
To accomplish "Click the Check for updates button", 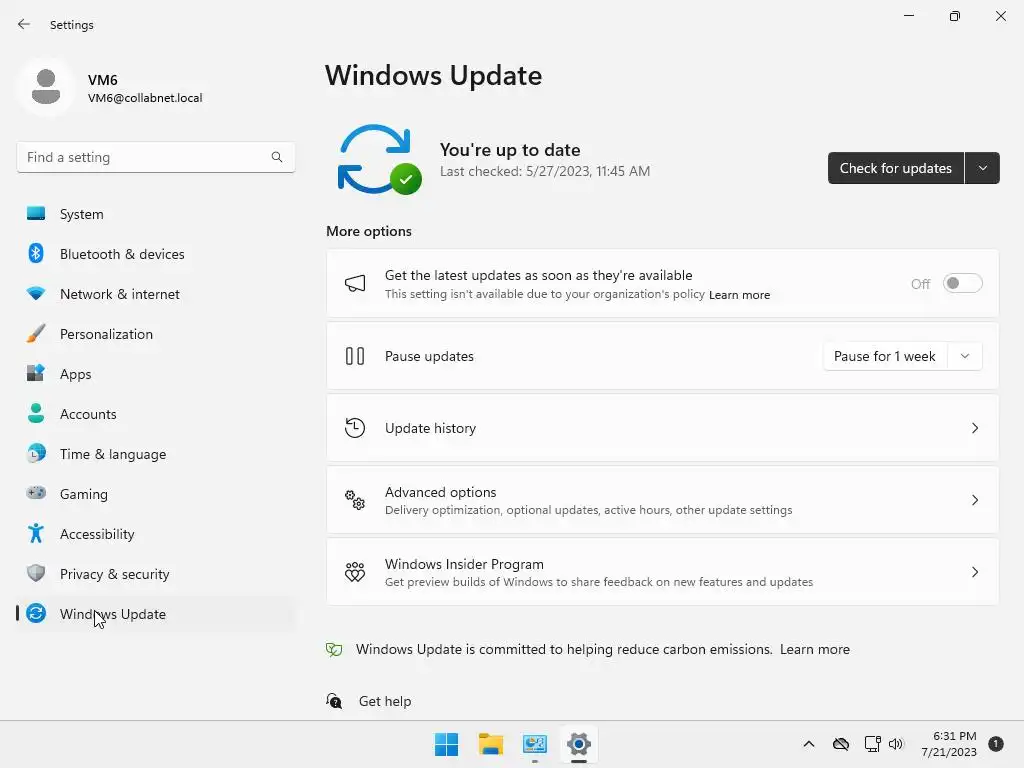I will [895, 168].
